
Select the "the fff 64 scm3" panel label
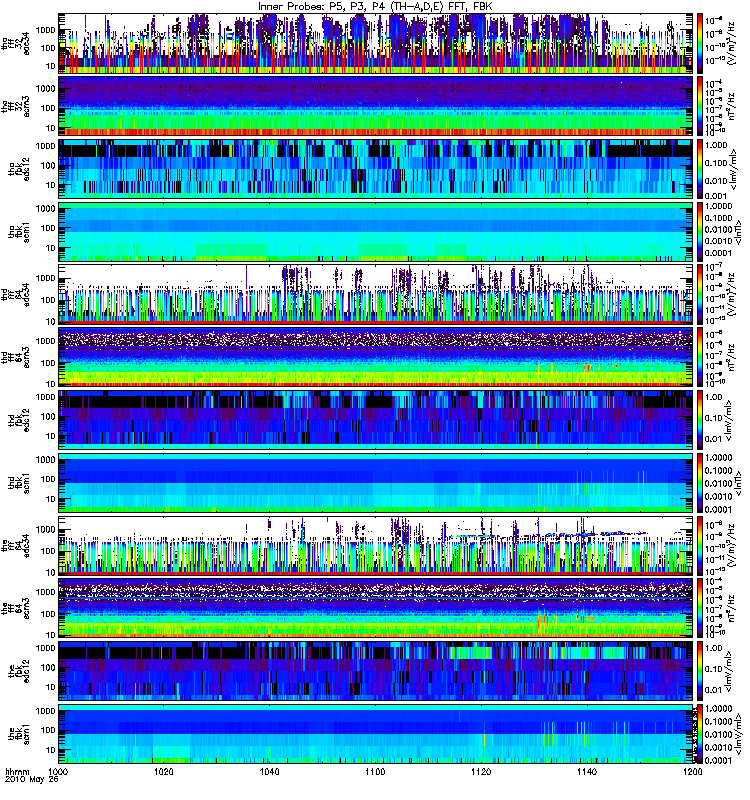[x=15, y=607]
